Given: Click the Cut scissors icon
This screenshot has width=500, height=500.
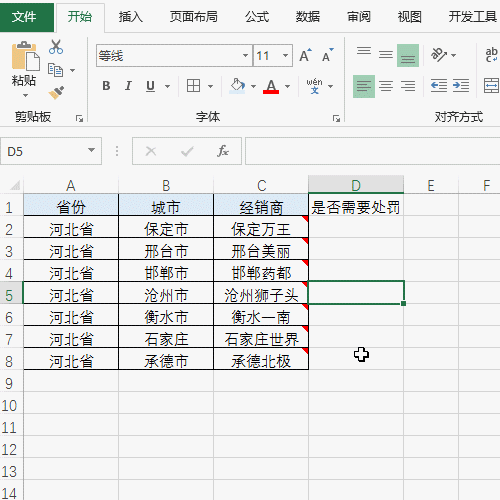Looking at the screenshot, I should (56, 47).
